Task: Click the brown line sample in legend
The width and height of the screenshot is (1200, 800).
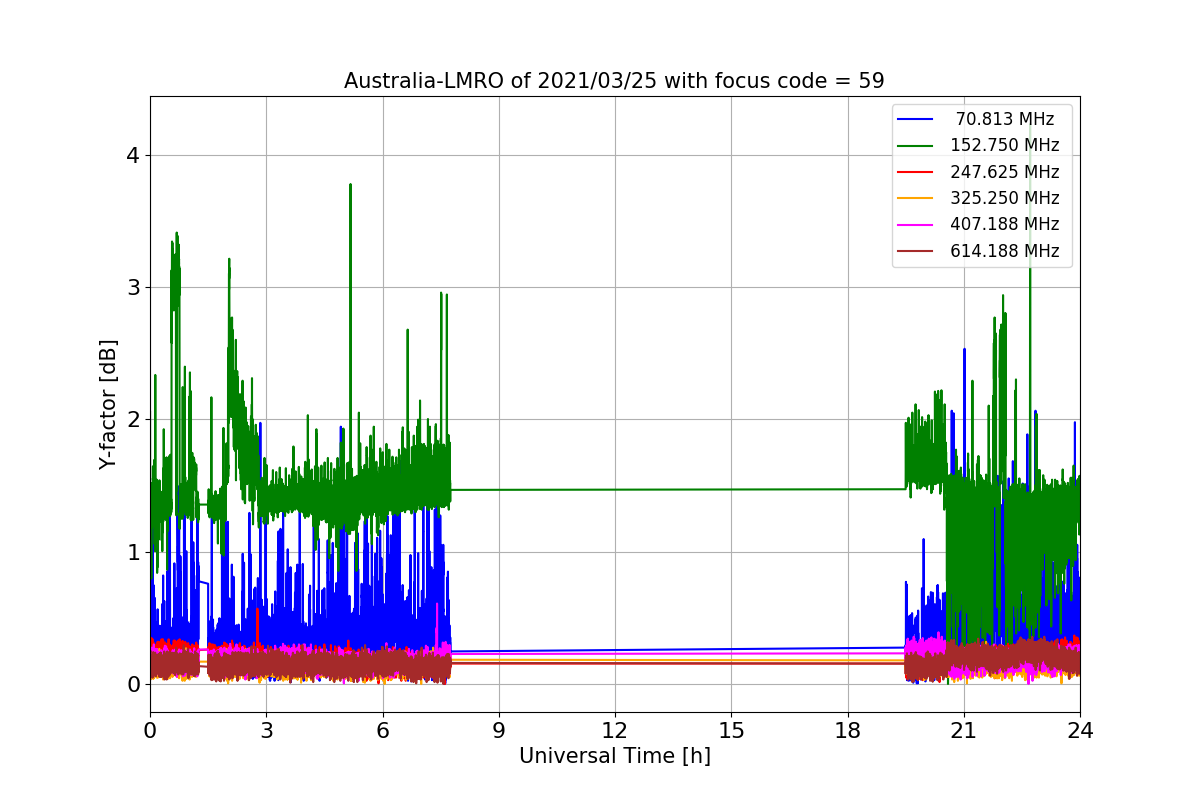Action: pyautogui.click(x=916, y=251)
